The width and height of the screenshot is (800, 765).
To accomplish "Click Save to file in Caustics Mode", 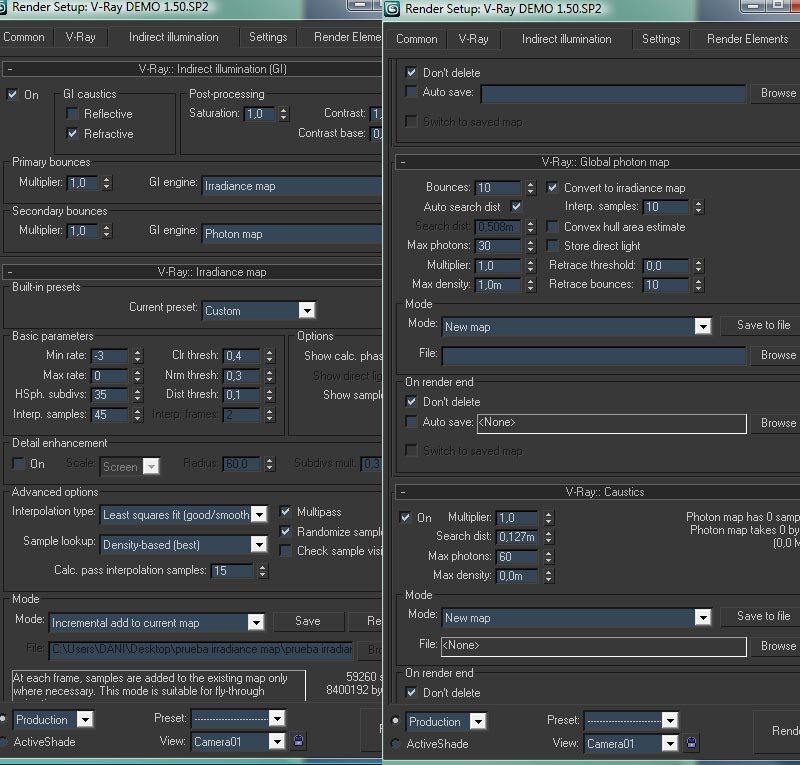I will [x=761, y=616].
